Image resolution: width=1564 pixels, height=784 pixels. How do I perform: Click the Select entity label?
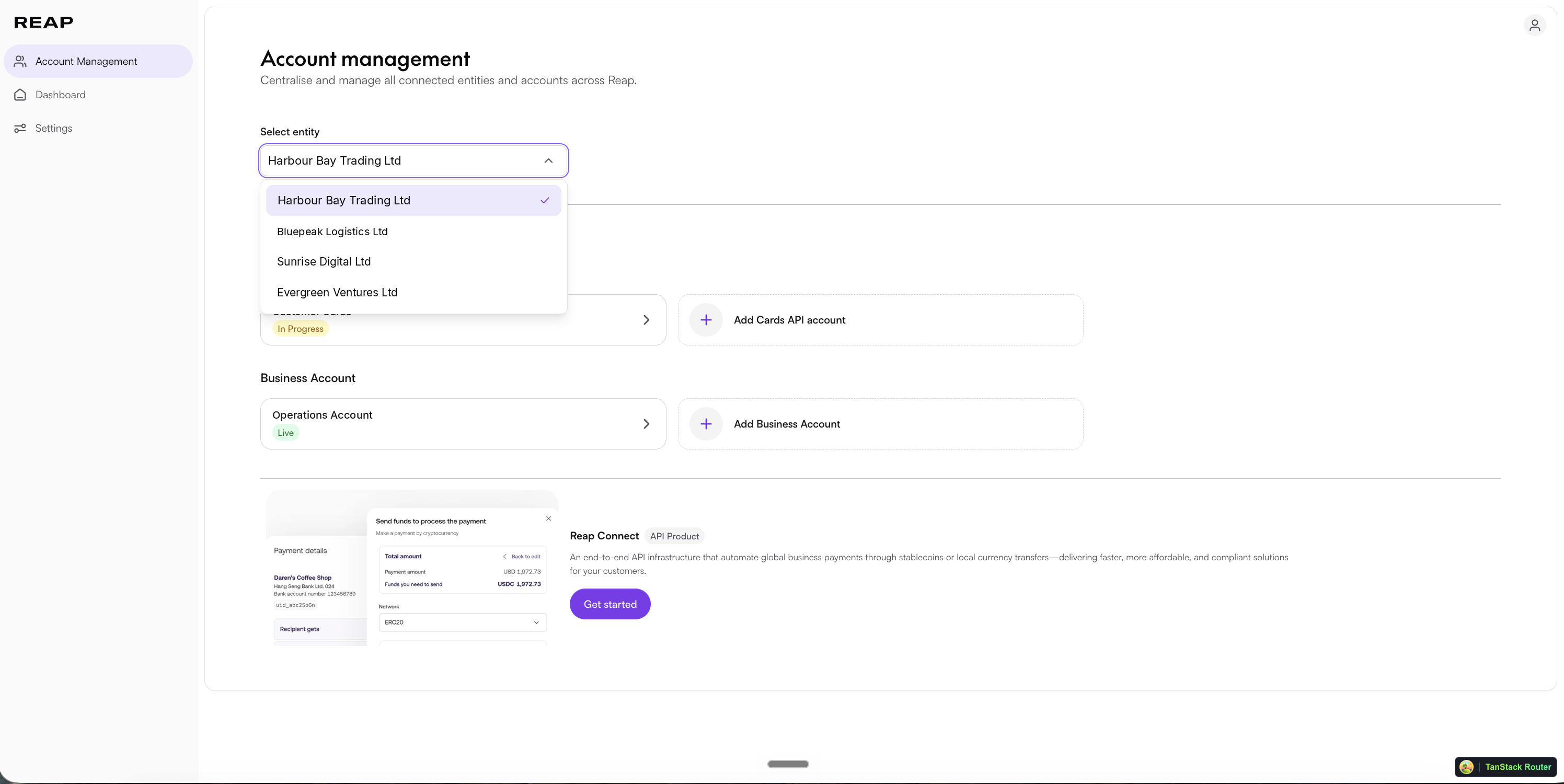tap(290, 132)
